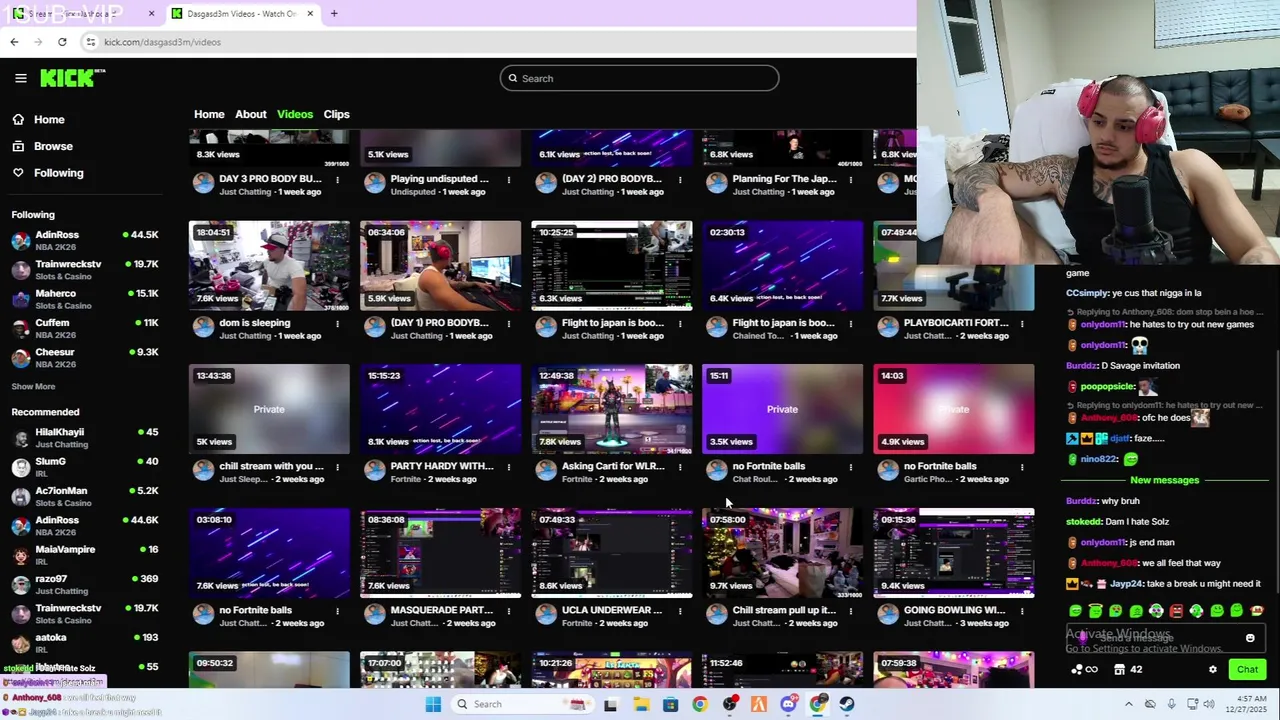The height and width of the screenshot is (720, 1280).
Task: Open 'Asking Carti for WLR' video thumbnail
Action: (611, 409)
